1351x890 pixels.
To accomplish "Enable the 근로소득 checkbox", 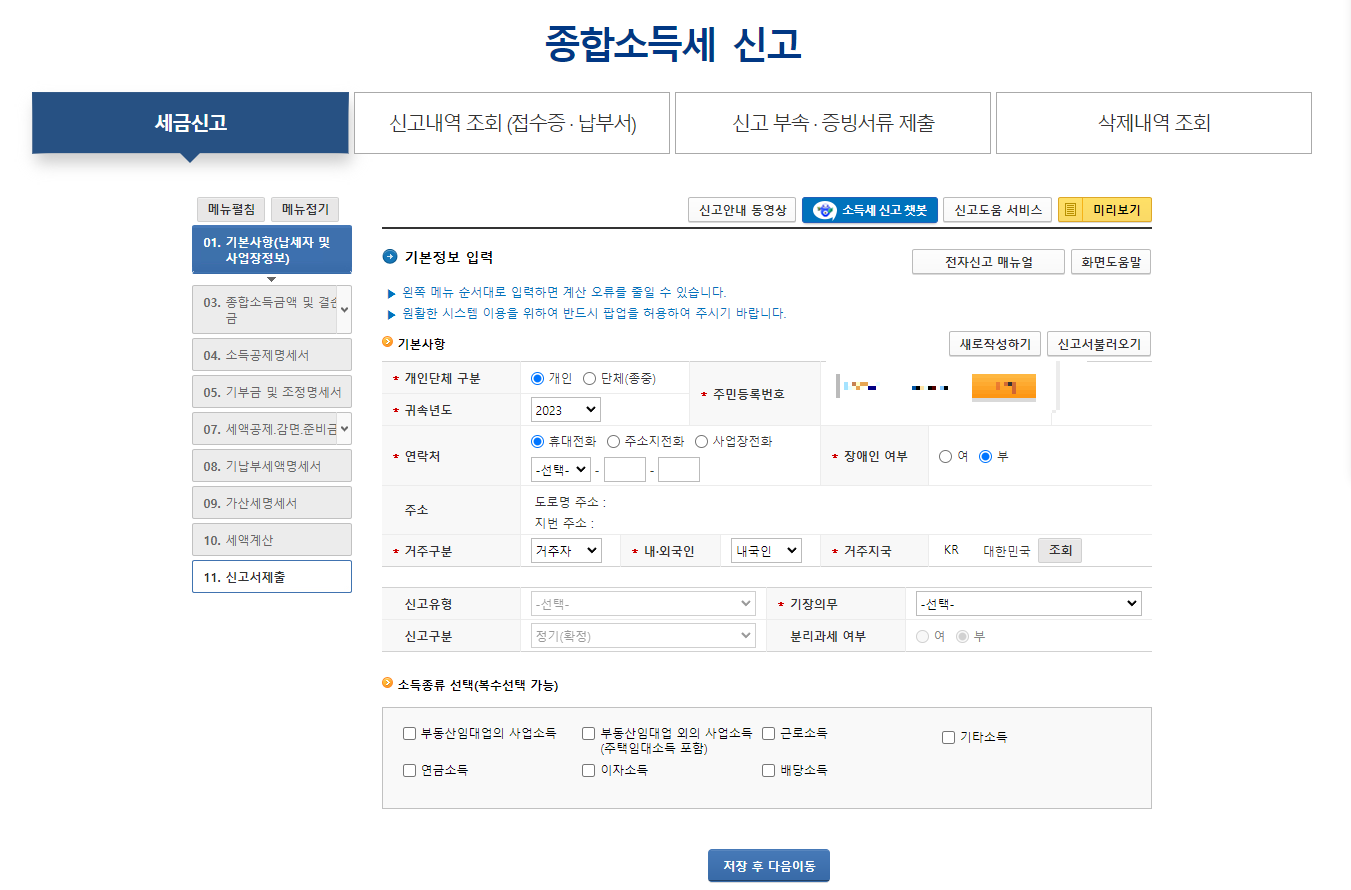I will point(768,733).
